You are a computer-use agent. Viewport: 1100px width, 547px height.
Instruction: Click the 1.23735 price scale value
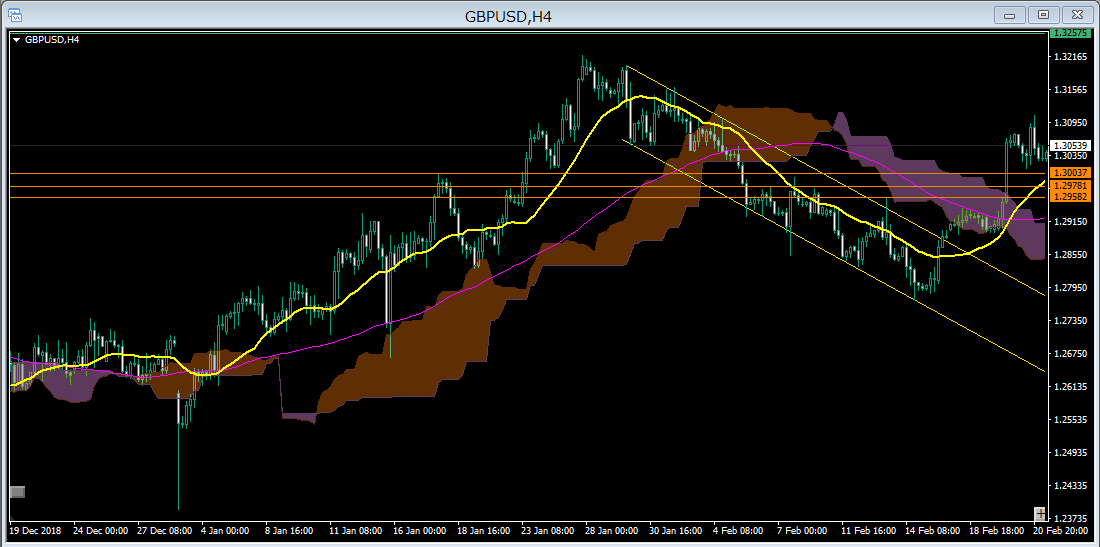tap(1069, 518)
